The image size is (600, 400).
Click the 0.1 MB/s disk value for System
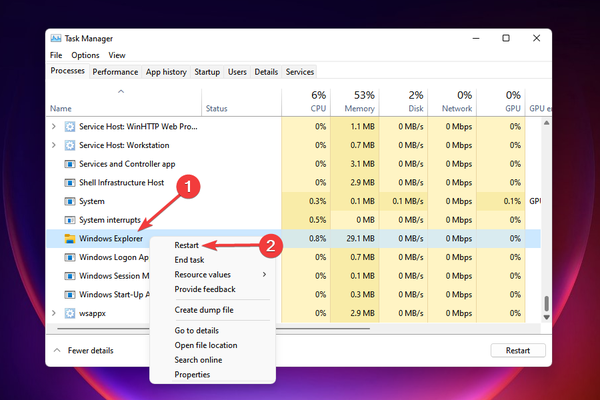click(x=408, y=201)
